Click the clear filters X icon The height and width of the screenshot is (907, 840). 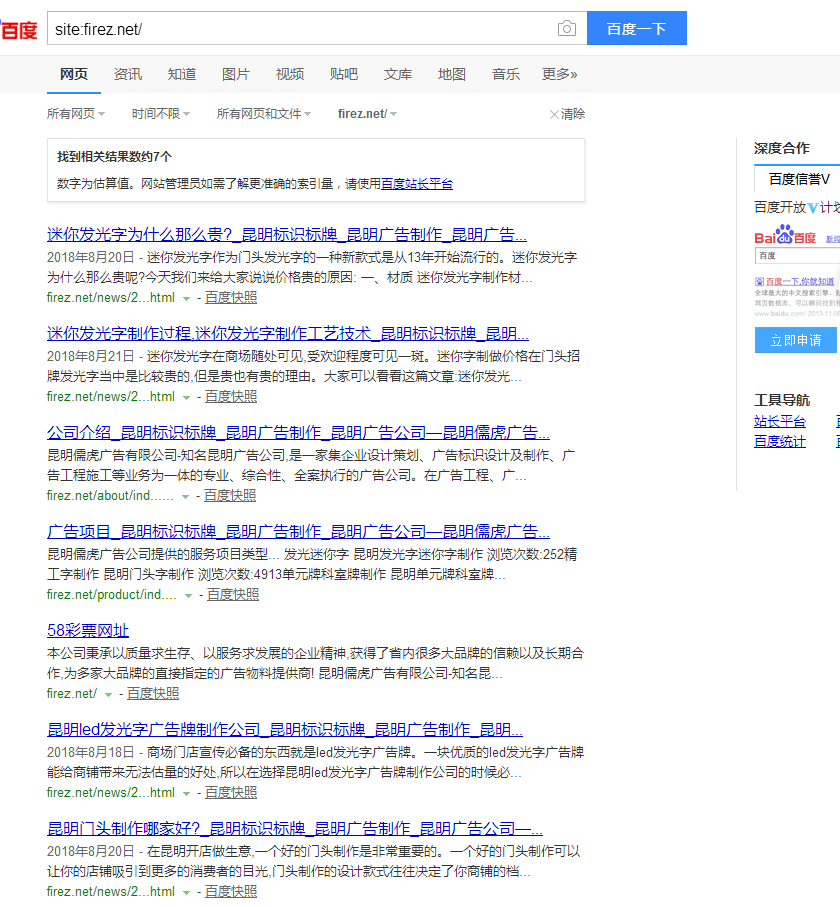(x=554, y=114)
